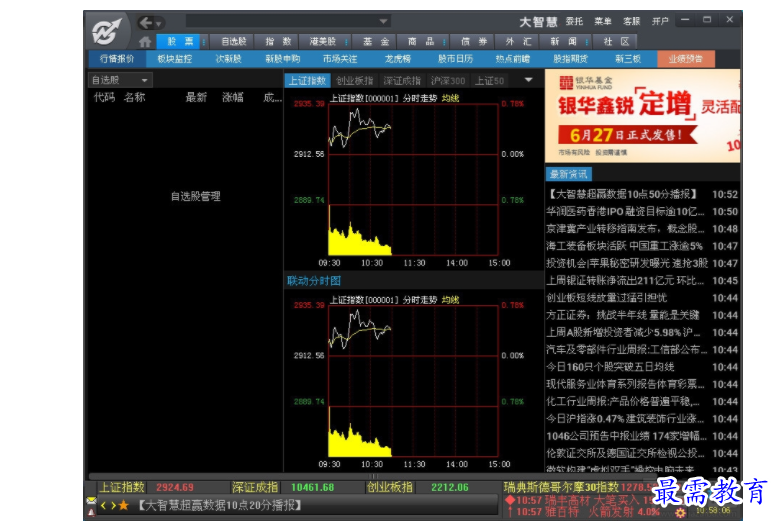Viewport: 776px width, 523px height.
Task: Click the back arrow navigation button
Action: [146, 23]
